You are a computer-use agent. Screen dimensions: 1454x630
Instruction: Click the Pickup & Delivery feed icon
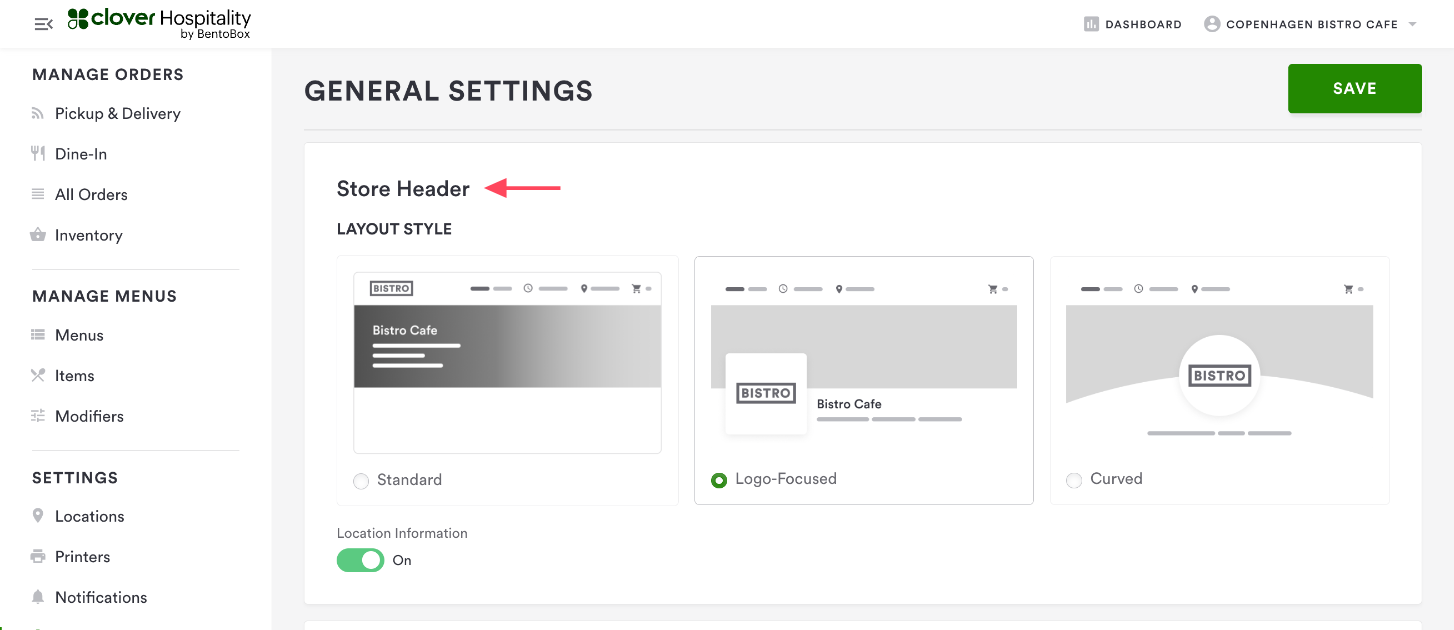click(38, 114)
